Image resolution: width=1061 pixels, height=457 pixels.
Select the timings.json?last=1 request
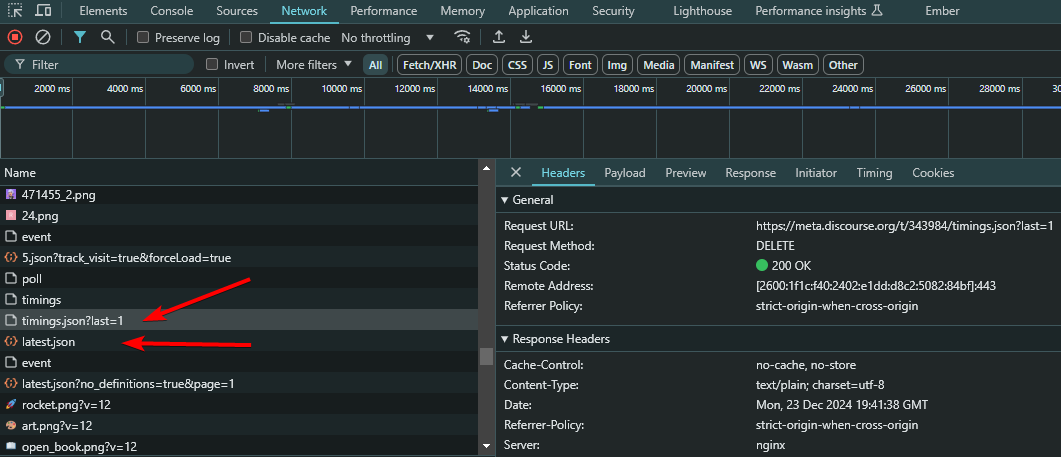239,320
